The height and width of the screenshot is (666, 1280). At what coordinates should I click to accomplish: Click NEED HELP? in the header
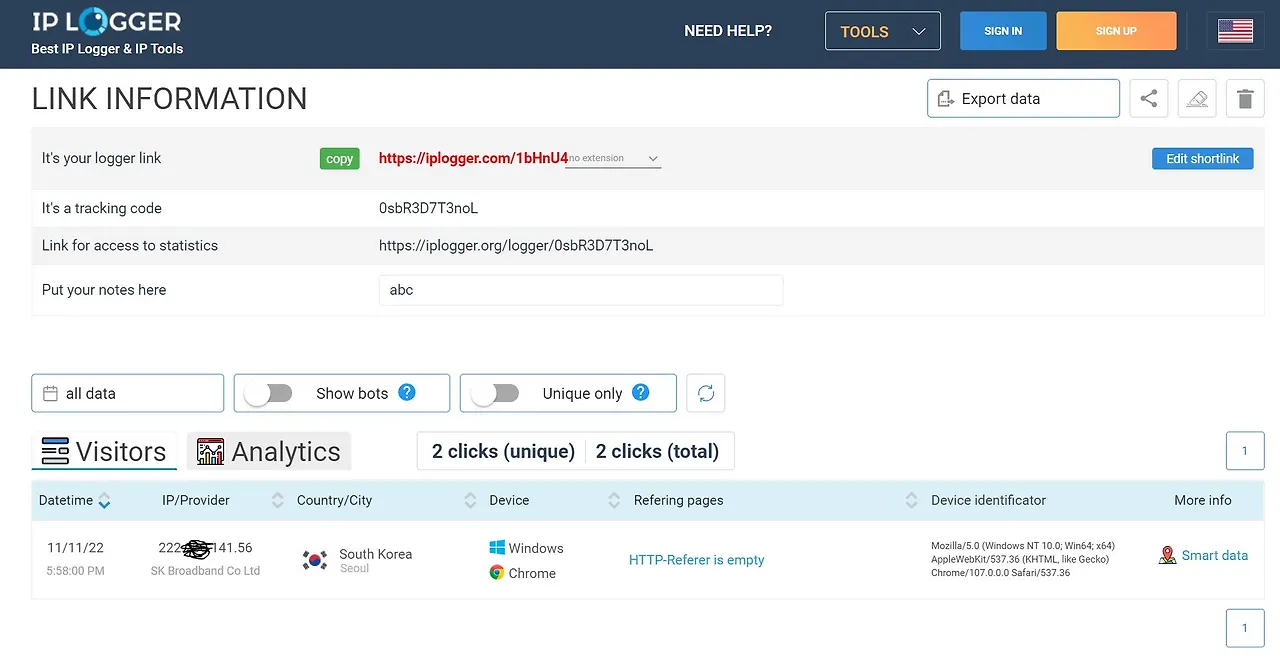[728, 31]
